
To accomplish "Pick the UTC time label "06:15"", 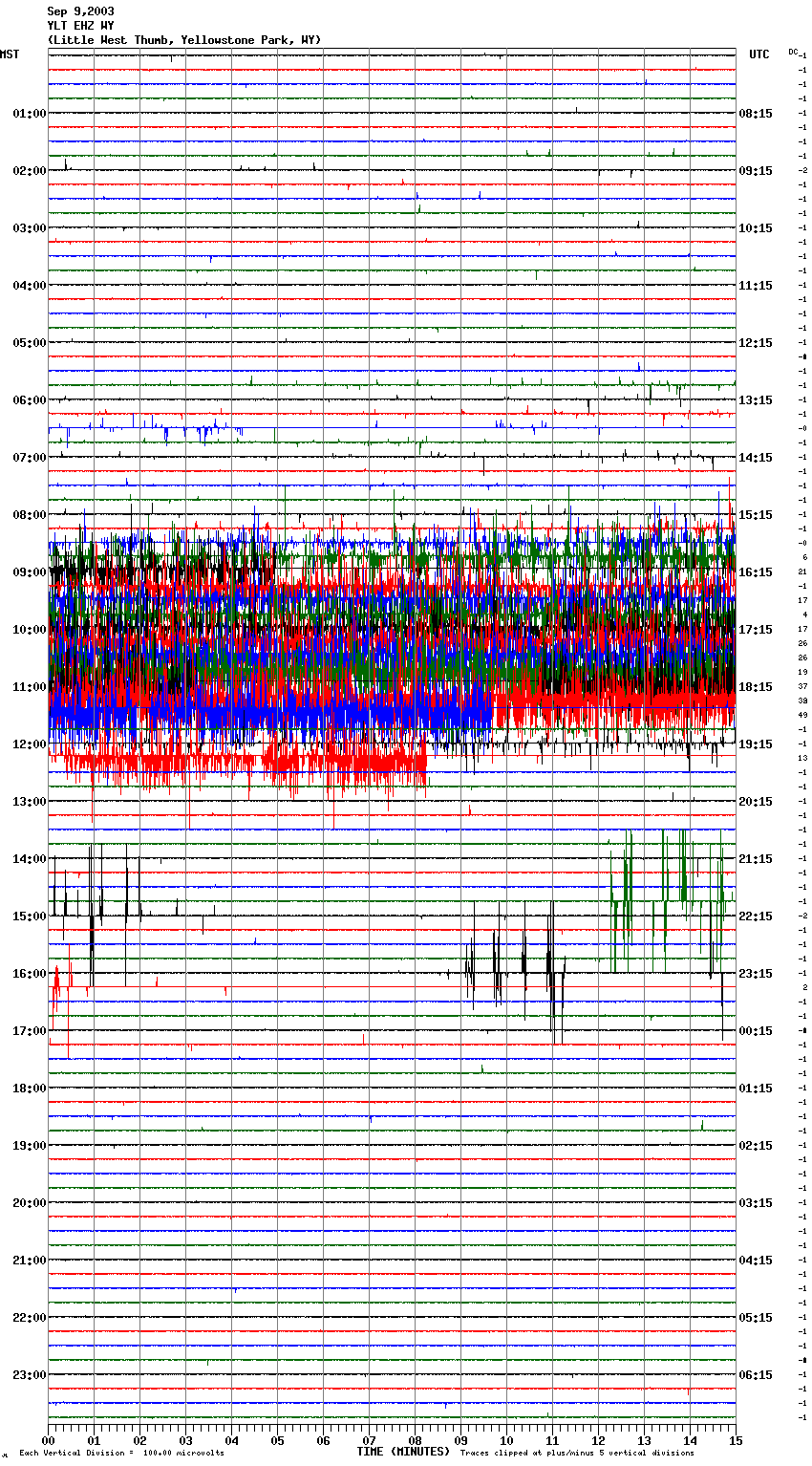I will point(756,1375).
